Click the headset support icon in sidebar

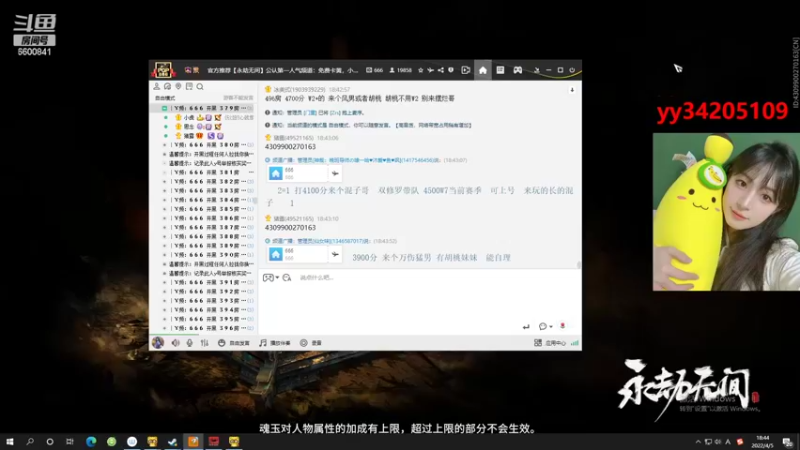(167, 87)
